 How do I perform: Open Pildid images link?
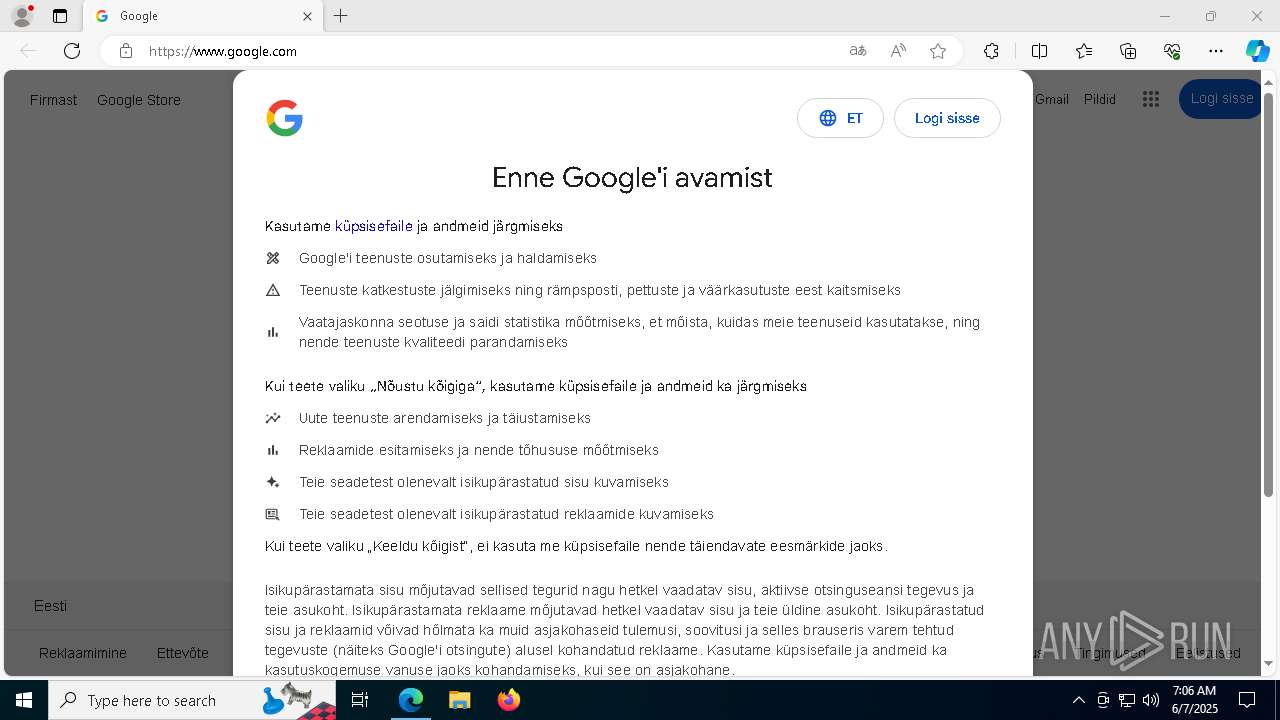click(x=1100, y=99)
